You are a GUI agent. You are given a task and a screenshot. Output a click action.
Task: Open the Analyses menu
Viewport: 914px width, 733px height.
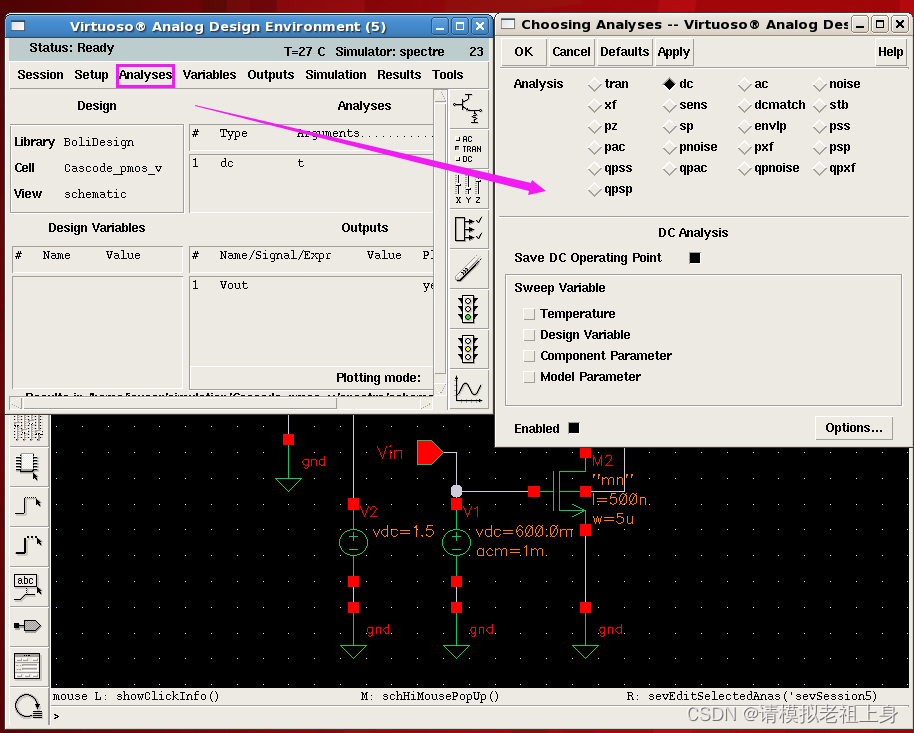[x=146, y=74]
